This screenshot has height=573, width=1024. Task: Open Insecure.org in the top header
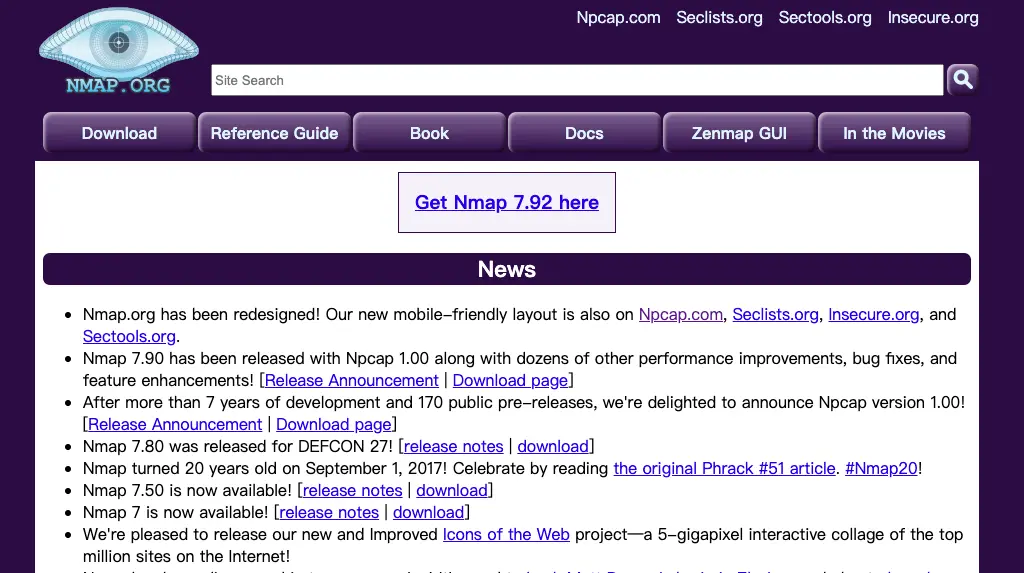pos(933,18)
